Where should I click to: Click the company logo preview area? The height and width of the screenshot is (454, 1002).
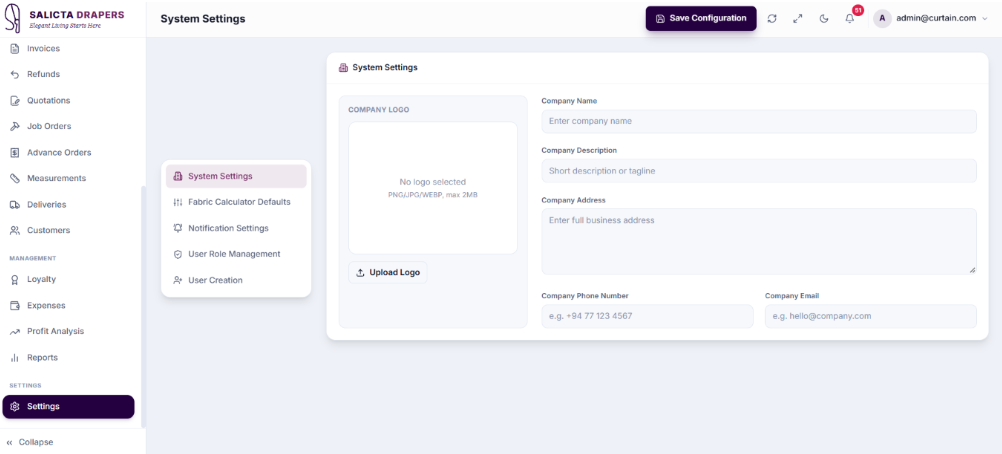(x=433, y=188)
